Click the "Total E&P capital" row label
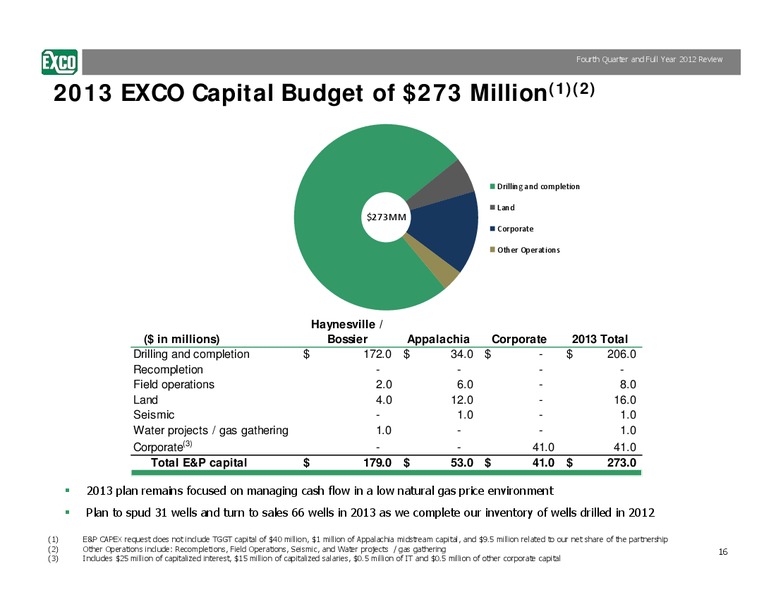The width and height of the screenshot is (776, 600). point(198,463)
